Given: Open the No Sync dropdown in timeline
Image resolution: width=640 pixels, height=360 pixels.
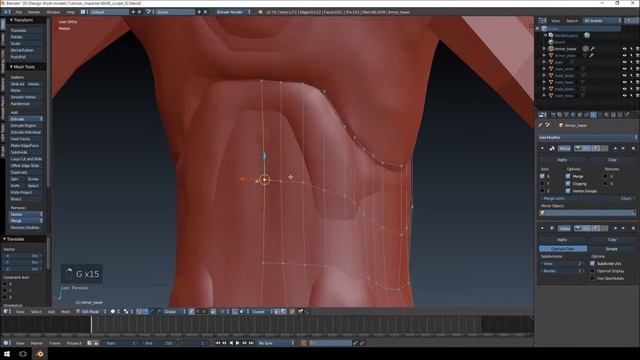Looking at the screenshot, I should tap(276, 343).
